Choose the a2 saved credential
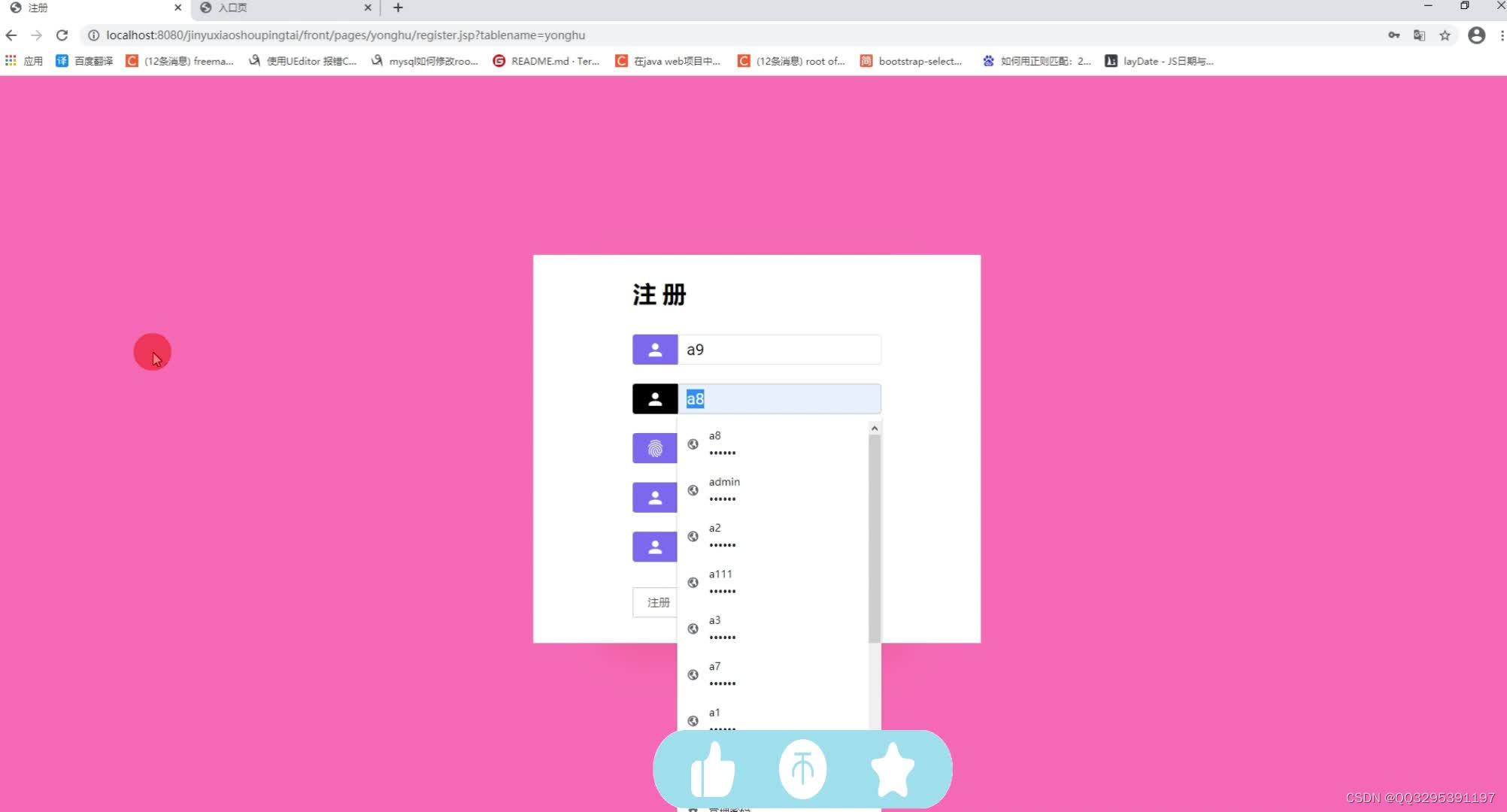 click(x=773, y=536)
